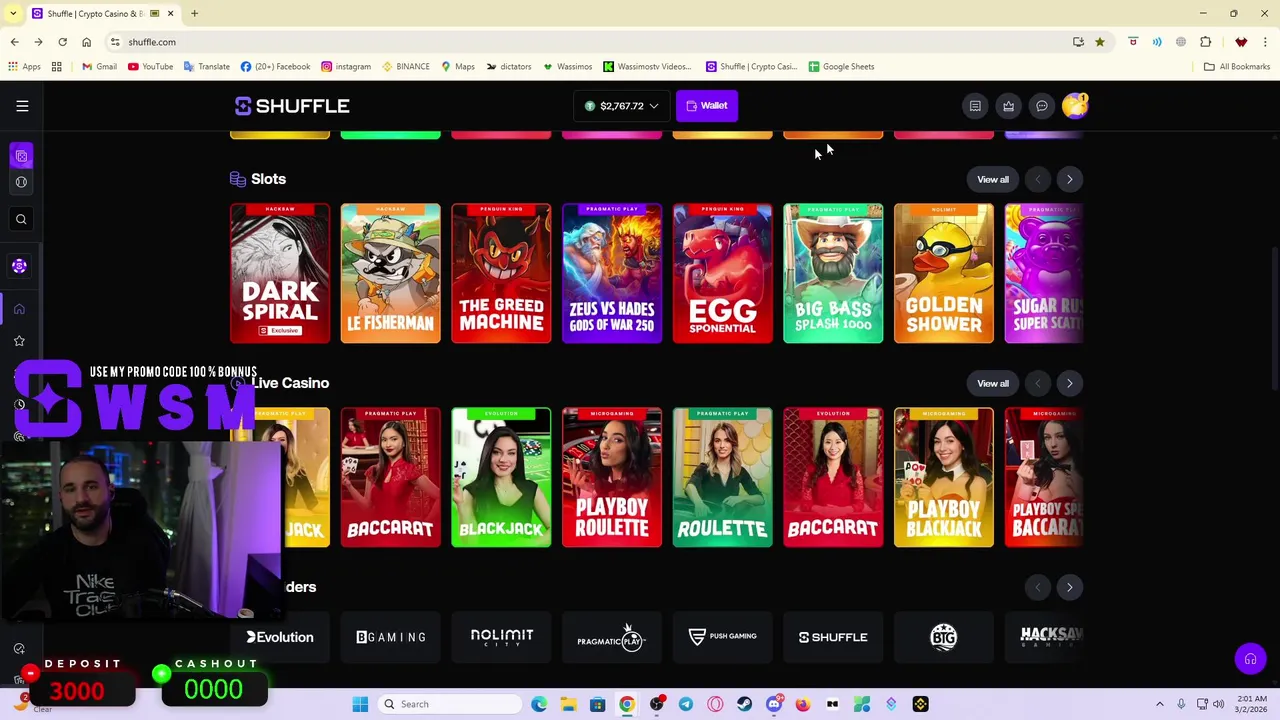Show next Slots with right arrow
Image resolution: width=1280 pixels, height=720 pixels.
click(1069, 179)
